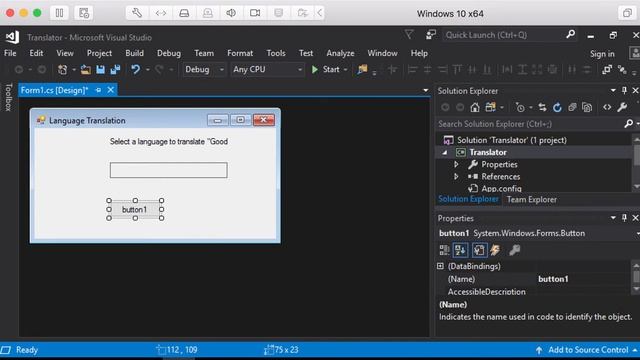The width and height of the screenshot is (640, 360).
Task: Refresh Solution Explorer with the blue arrow
Action: pos(557,107)
